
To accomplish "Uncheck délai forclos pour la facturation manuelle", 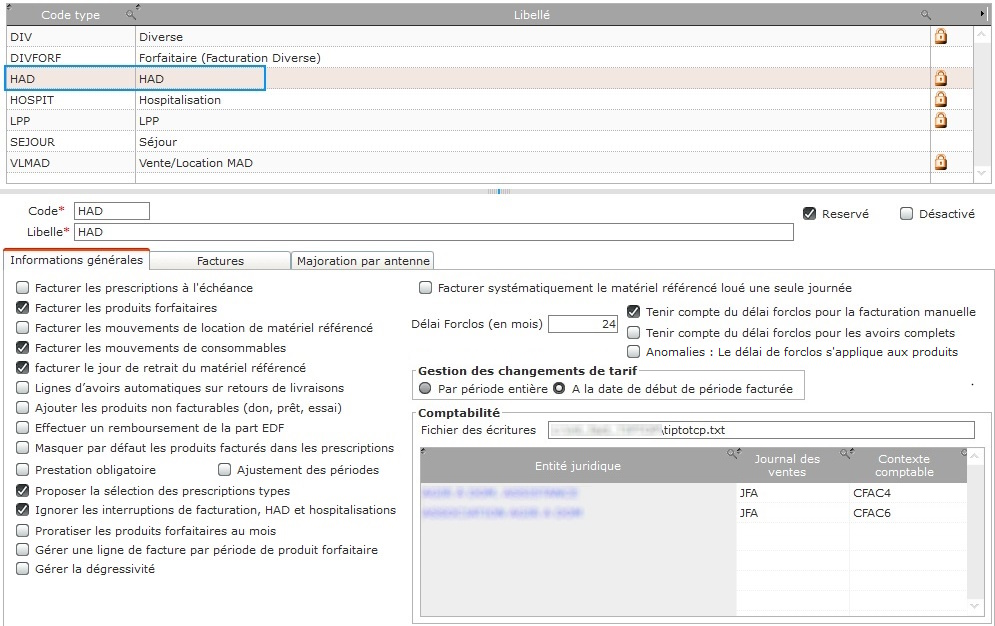I will point(633,312).
